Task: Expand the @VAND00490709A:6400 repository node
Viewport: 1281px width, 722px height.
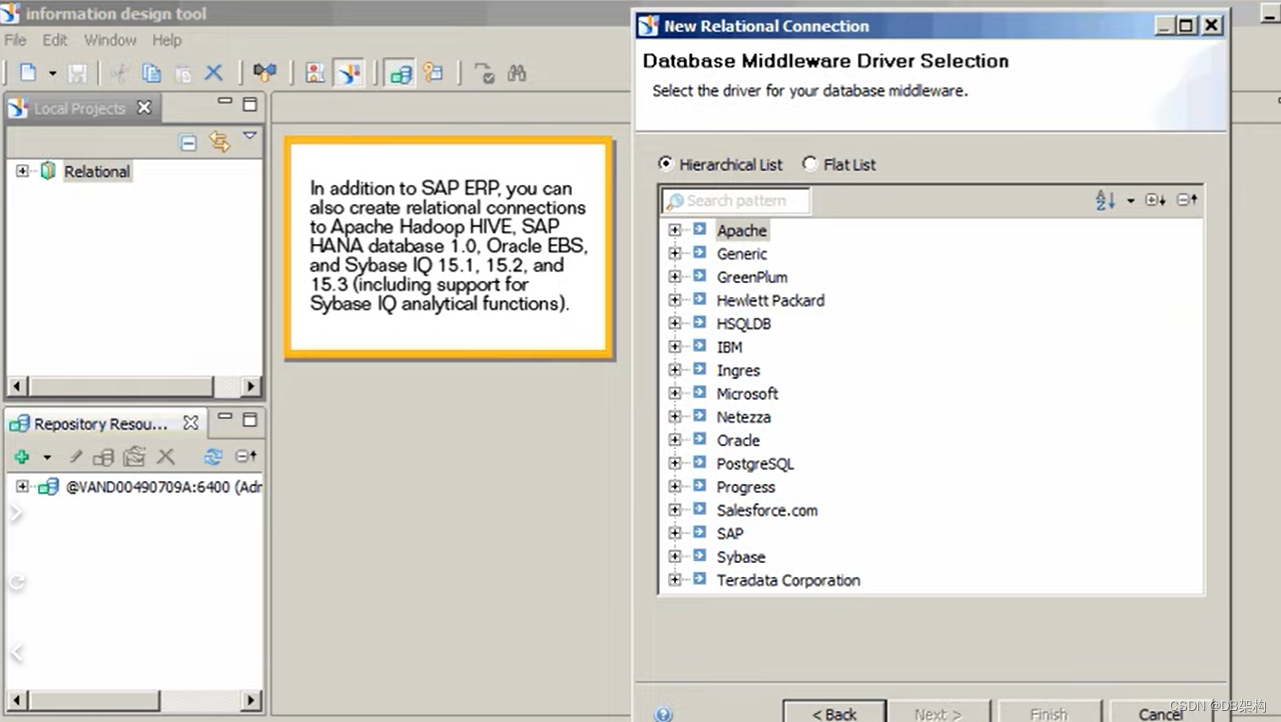Action: click(x=22, y=487)
